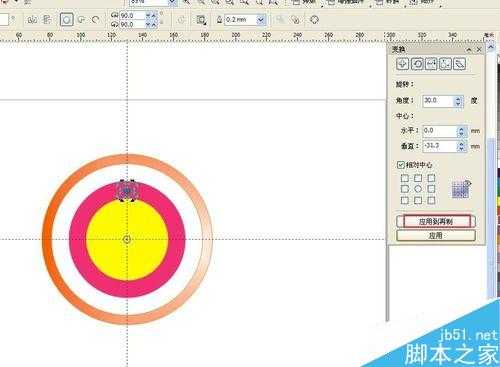Click the 应用 apply button

[436, 236]
